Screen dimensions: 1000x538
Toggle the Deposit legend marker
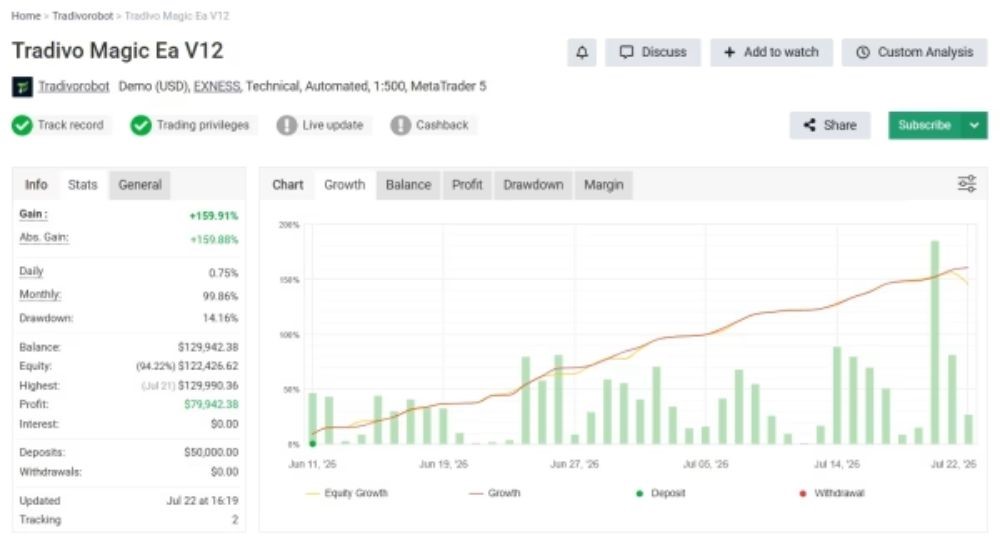[661, 493]
